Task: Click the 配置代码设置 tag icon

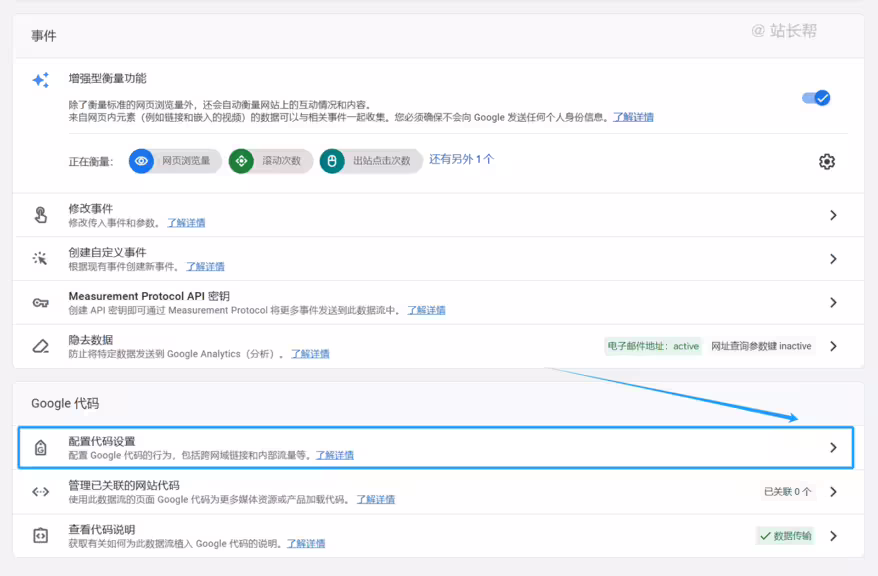Action: click(40, 448)
